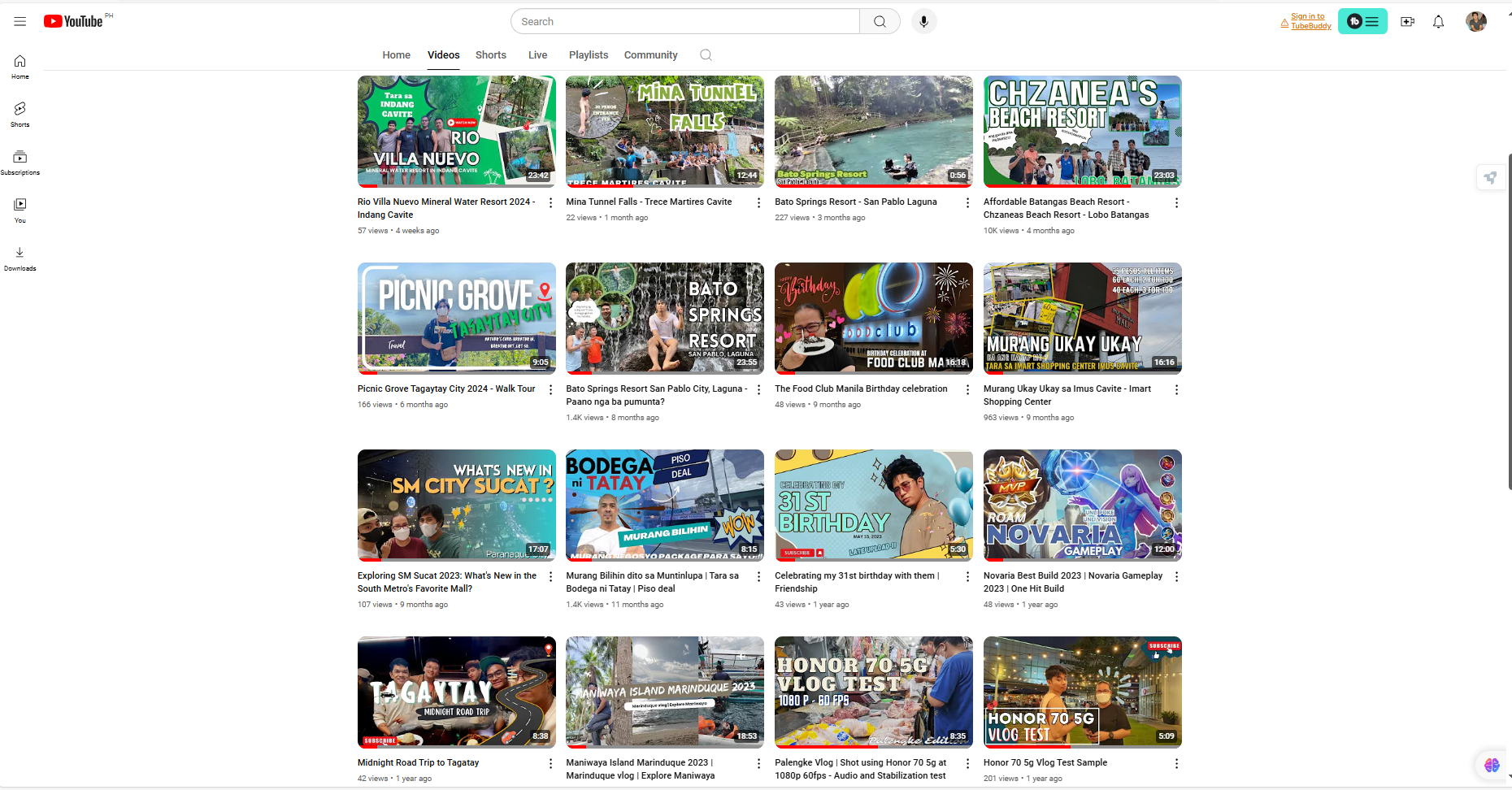This screenshot has height=790, width=1512.
Task: Open options for Honor 70 5g Vlog Test Sample
Action: 1176,764
